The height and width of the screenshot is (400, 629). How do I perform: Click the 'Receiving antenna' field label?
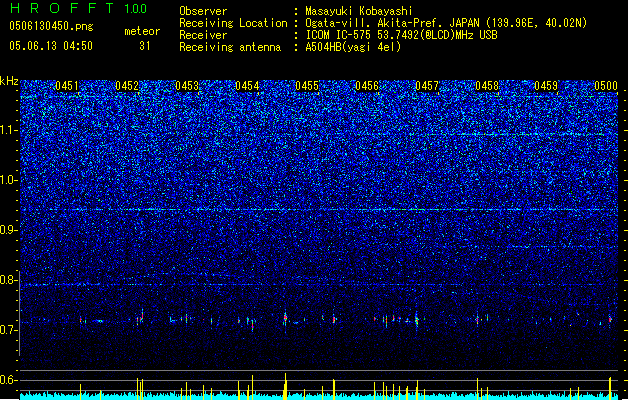tap(230, 47)
